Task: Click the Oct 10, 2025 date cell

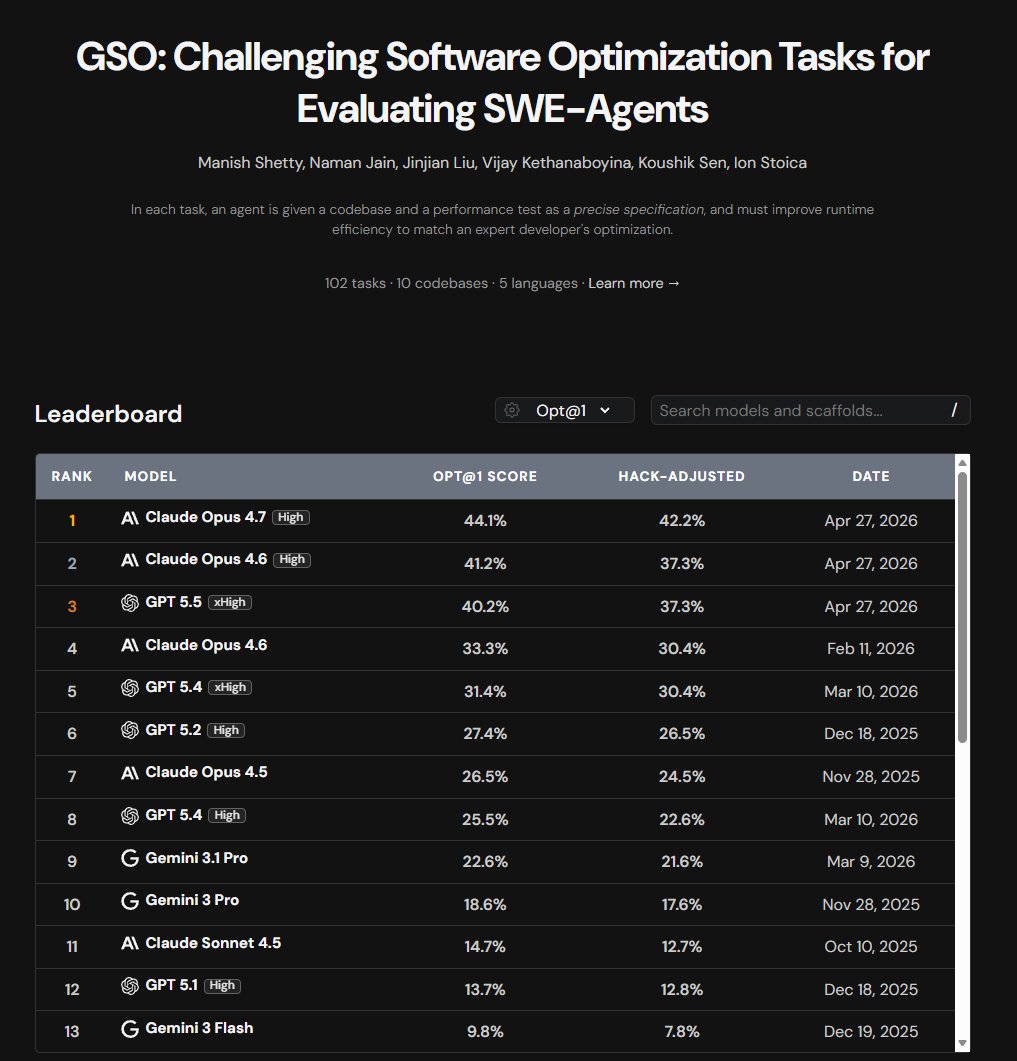Action: click(871, 947)
